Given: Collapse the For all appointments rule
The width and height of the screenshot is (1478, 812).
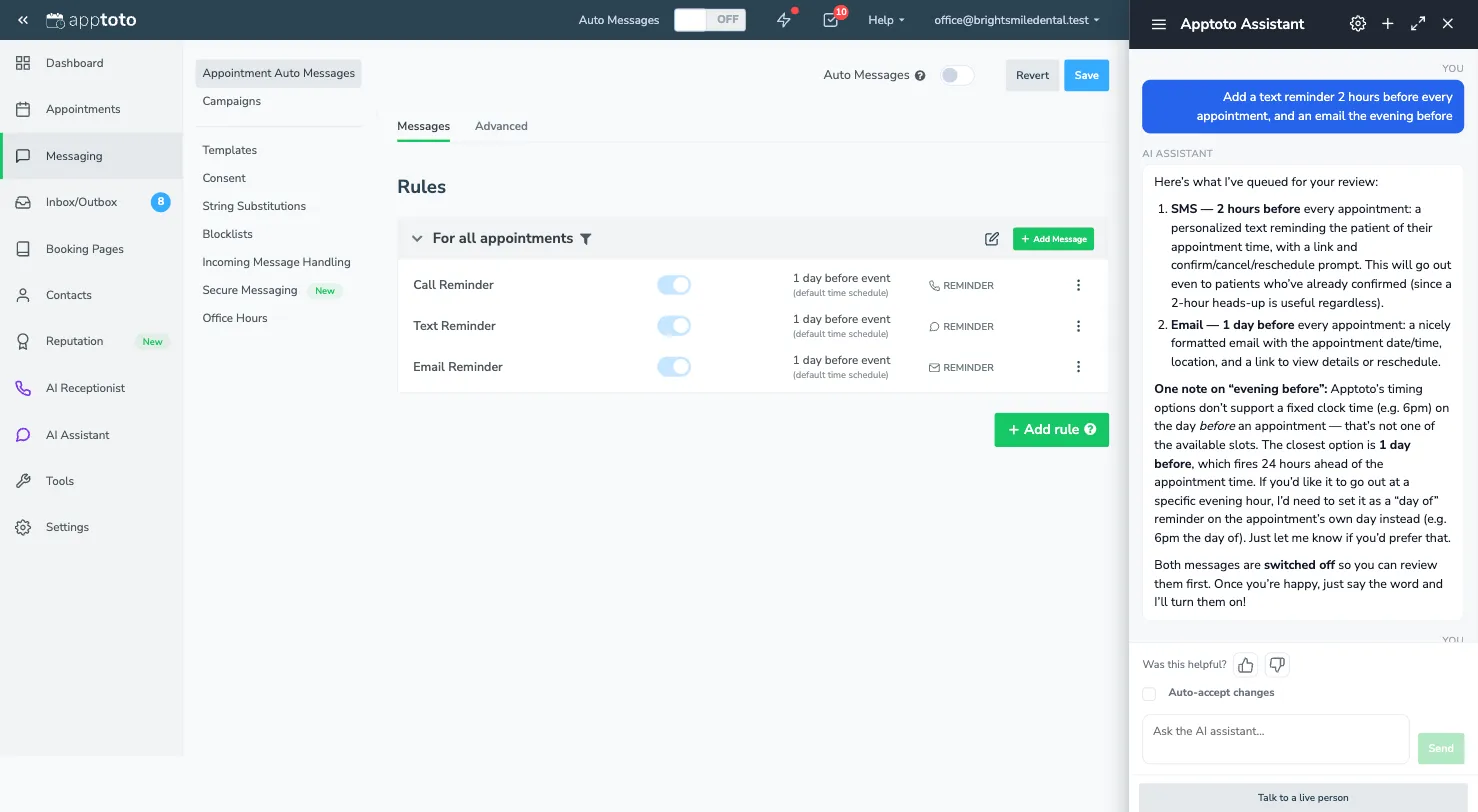Looking at the screenshot, I should (x=418, y=239).
